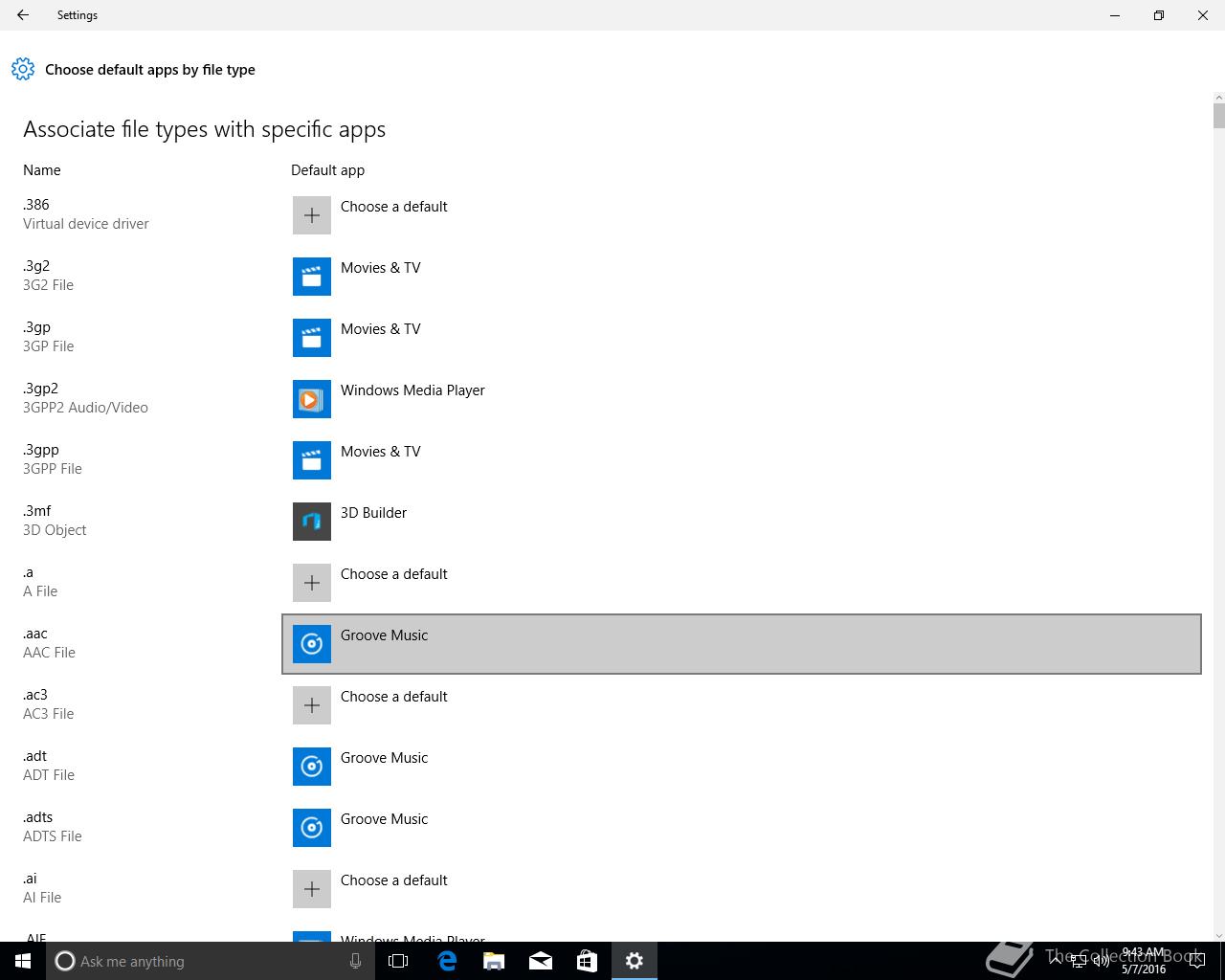Click Movies & TV label for .3gpp
This screenshot has width=1225, height=980.
click(381, 452)
